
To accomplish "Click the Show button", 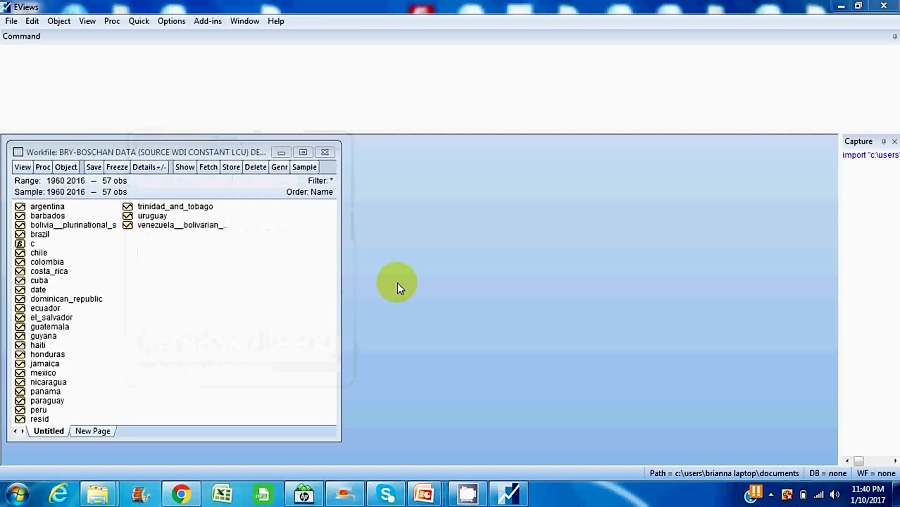I will click(x=184, y=167).
